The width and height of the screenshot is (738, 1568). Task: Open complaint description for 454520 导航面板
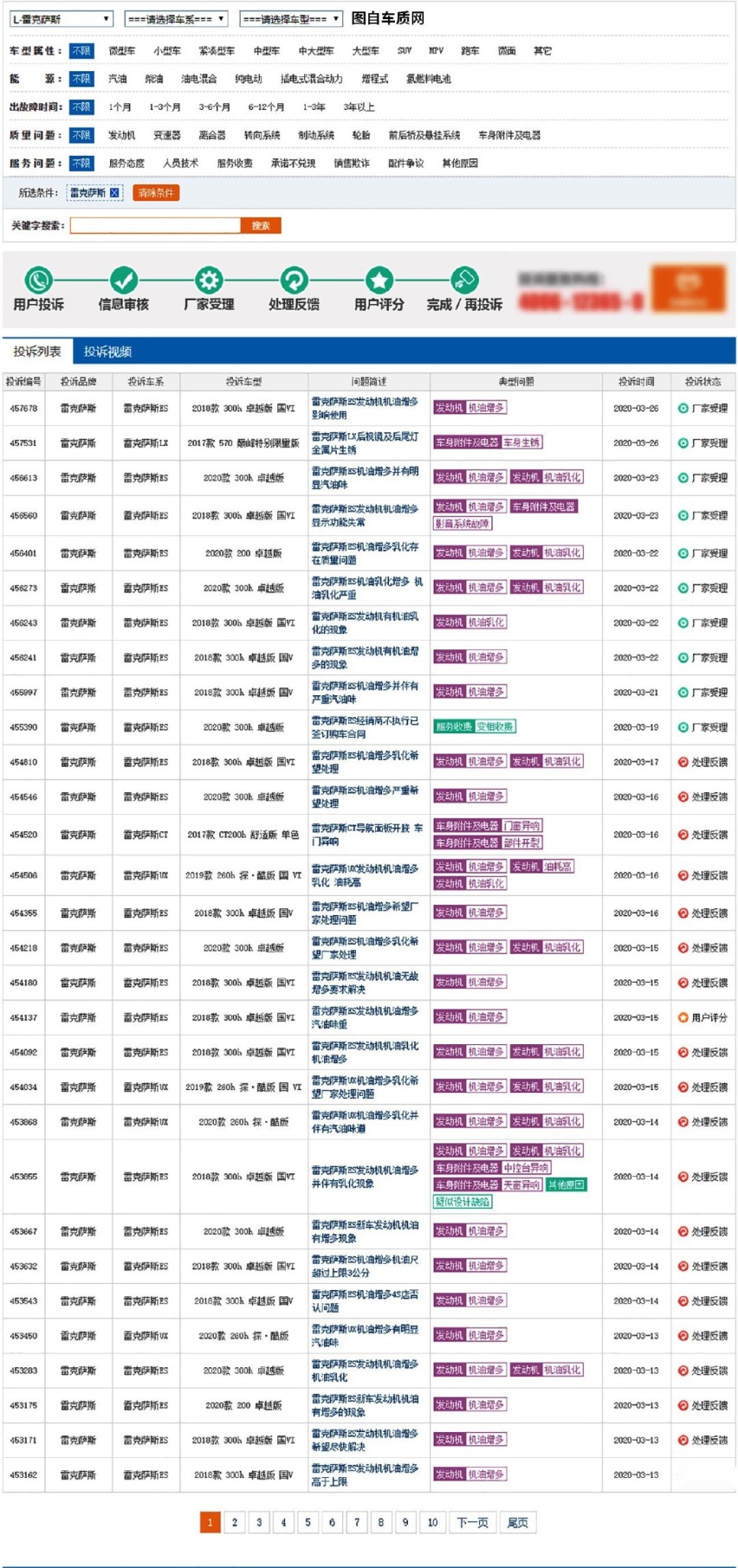point(367,835)
